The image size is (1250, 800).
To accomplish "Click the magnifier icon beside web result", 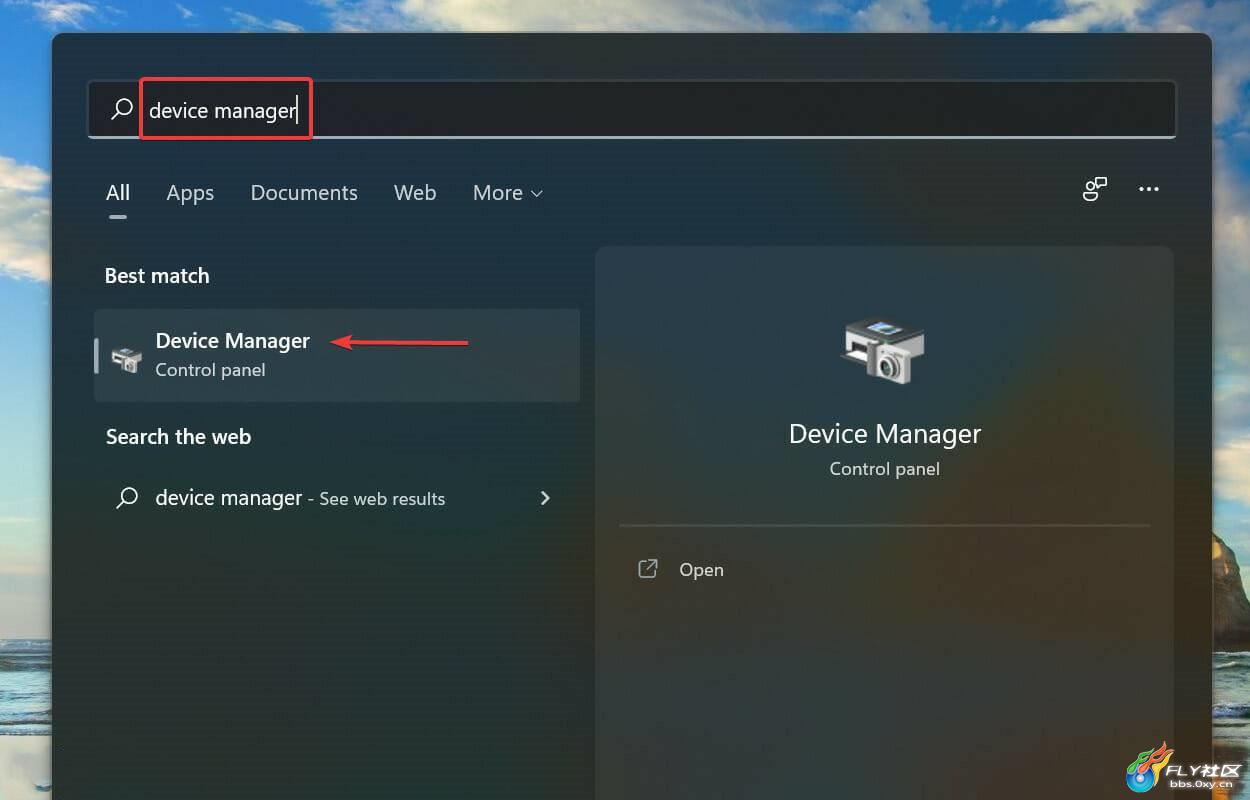I will pyautogui.click(x=127, y=498).
